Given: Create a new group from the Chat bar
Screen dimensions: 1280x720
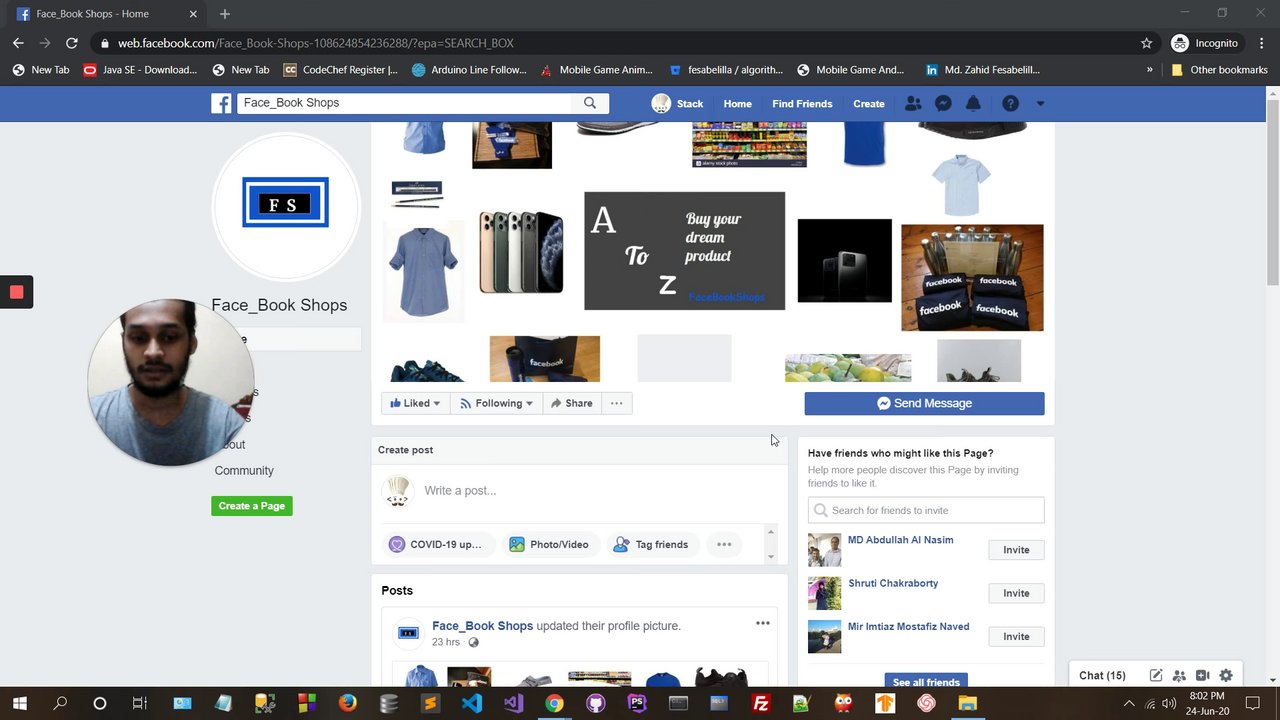Looking at the screenshot, I should 1179,676.
